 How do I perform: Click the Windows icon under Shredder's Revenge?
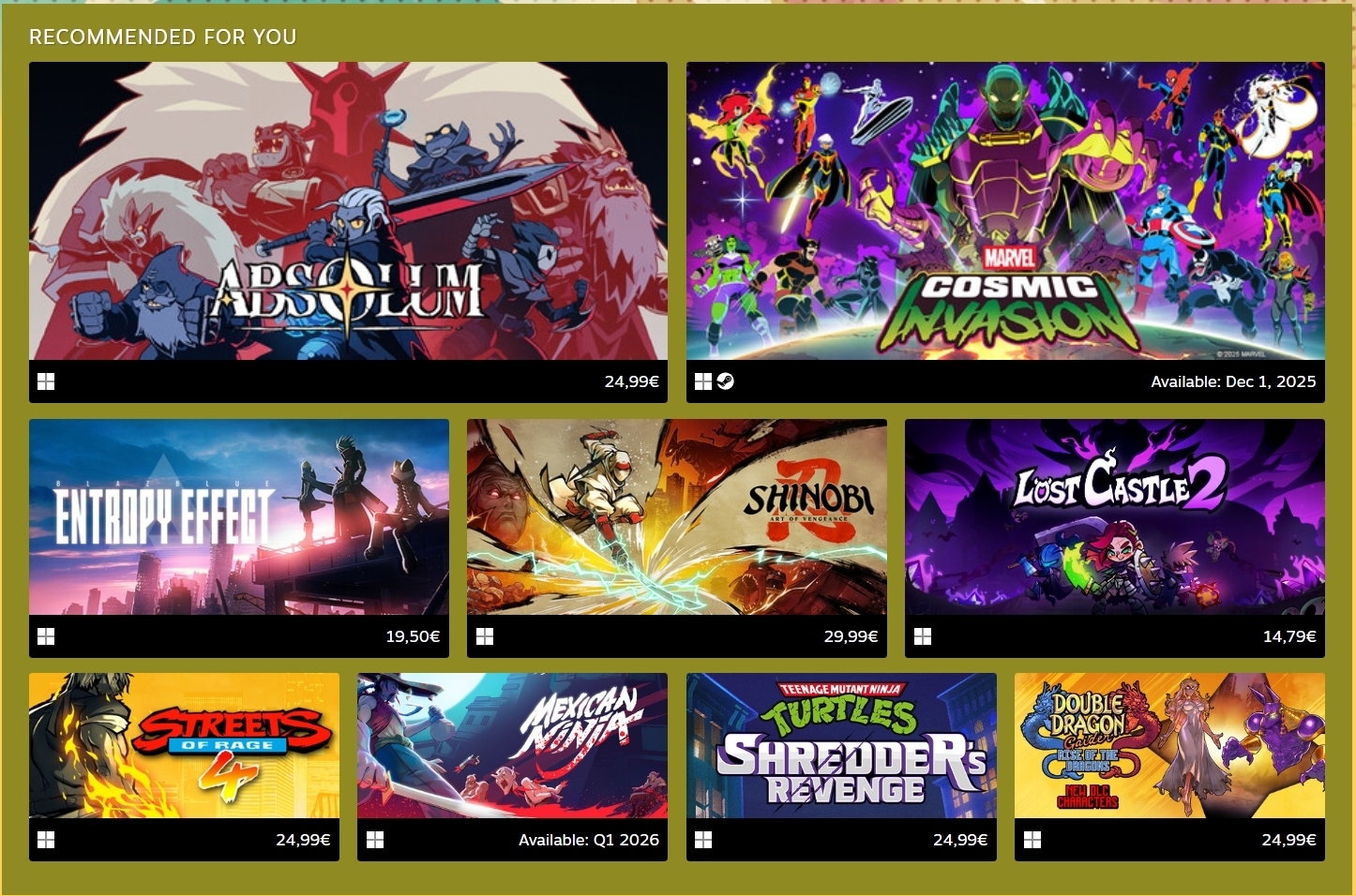tap(703, 840)
